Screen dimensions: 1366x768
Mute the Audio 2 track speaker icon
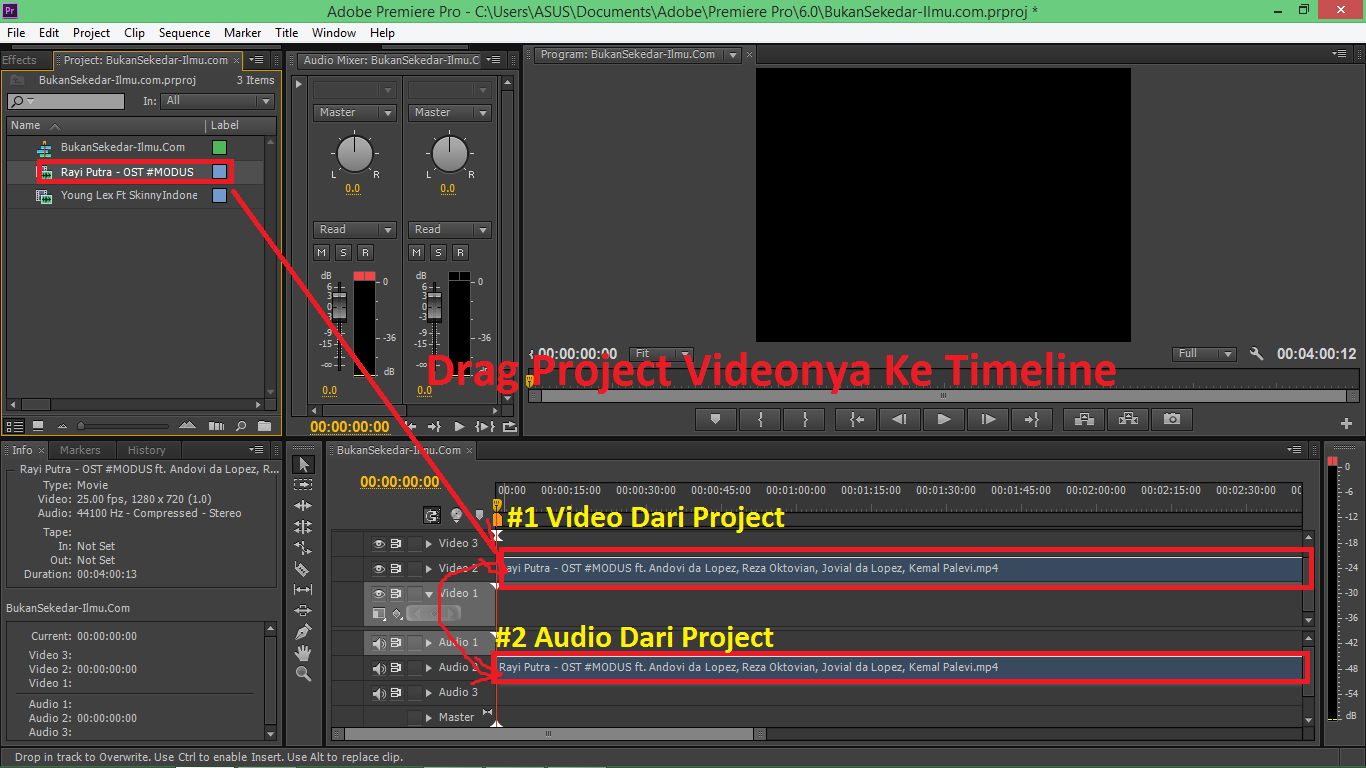379,668
